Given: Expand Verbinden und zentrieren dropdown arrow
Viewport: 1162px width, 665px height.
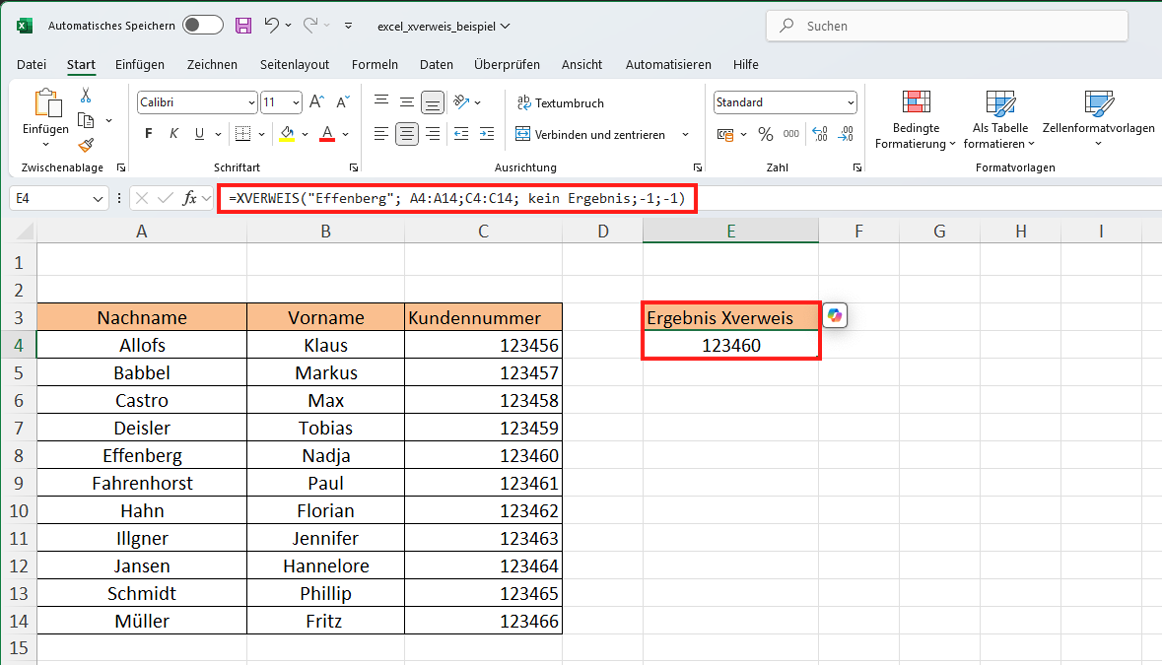Looking at the screenshot, I should (685, 134).
